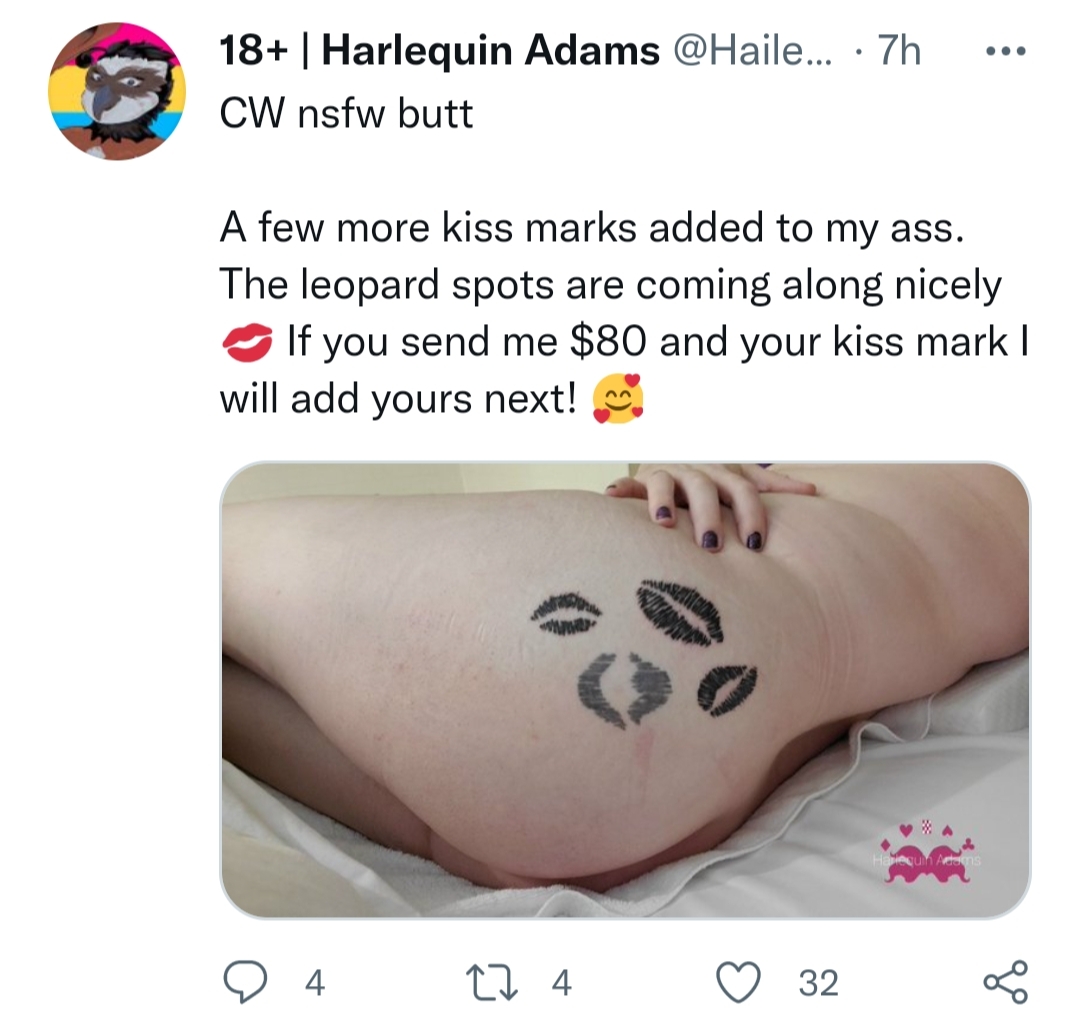1071x1033 pixels.
Task: Click the retweet count 4
Action: (x=561, y=983)
